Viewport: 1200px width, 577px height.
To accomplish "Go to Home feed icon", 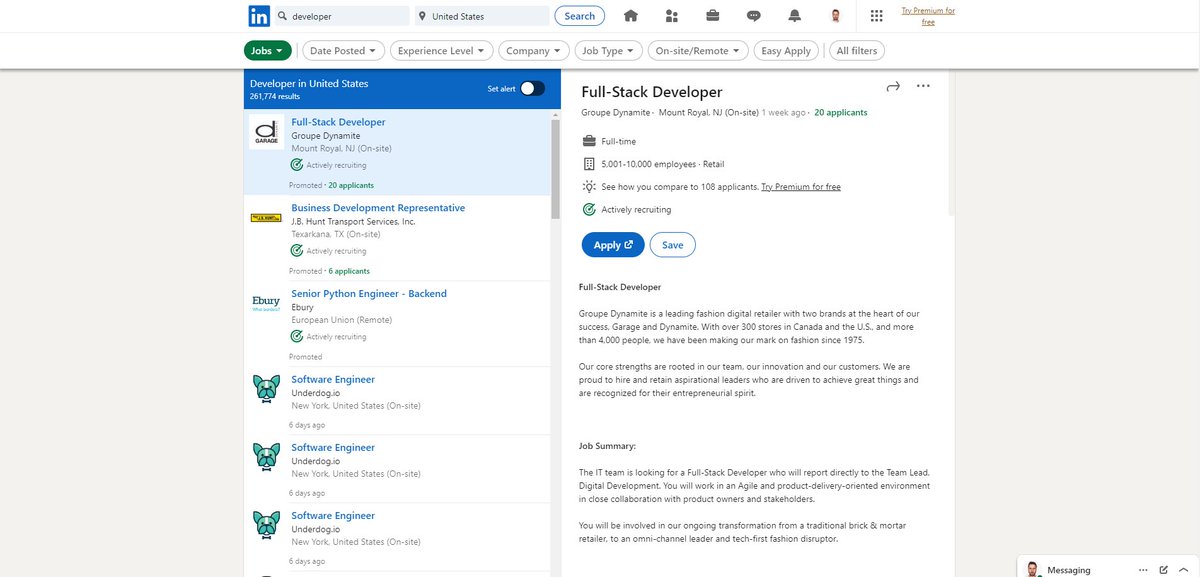I will pyautogui.click(x=631, y=16).
